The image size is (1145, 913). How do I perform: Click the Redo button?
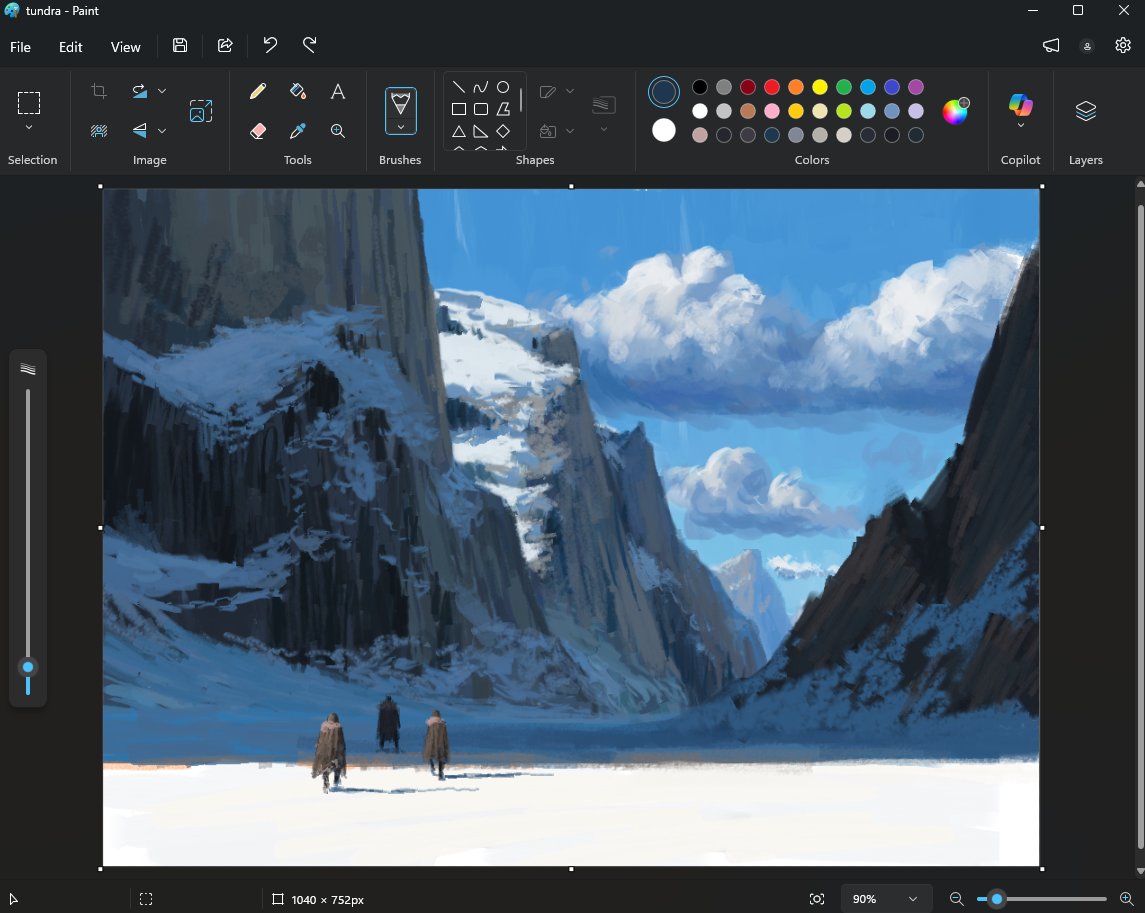[310, 45]
